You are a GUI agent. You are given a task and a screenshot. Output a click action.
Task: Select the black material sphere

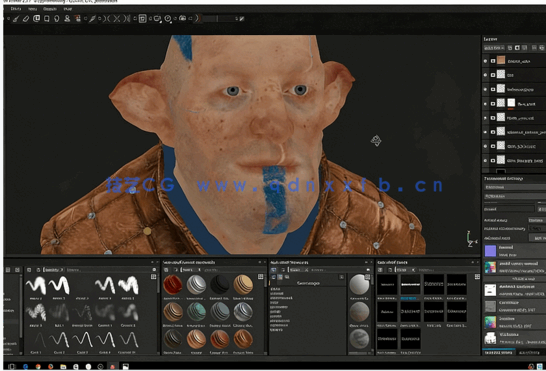point(220,285)
